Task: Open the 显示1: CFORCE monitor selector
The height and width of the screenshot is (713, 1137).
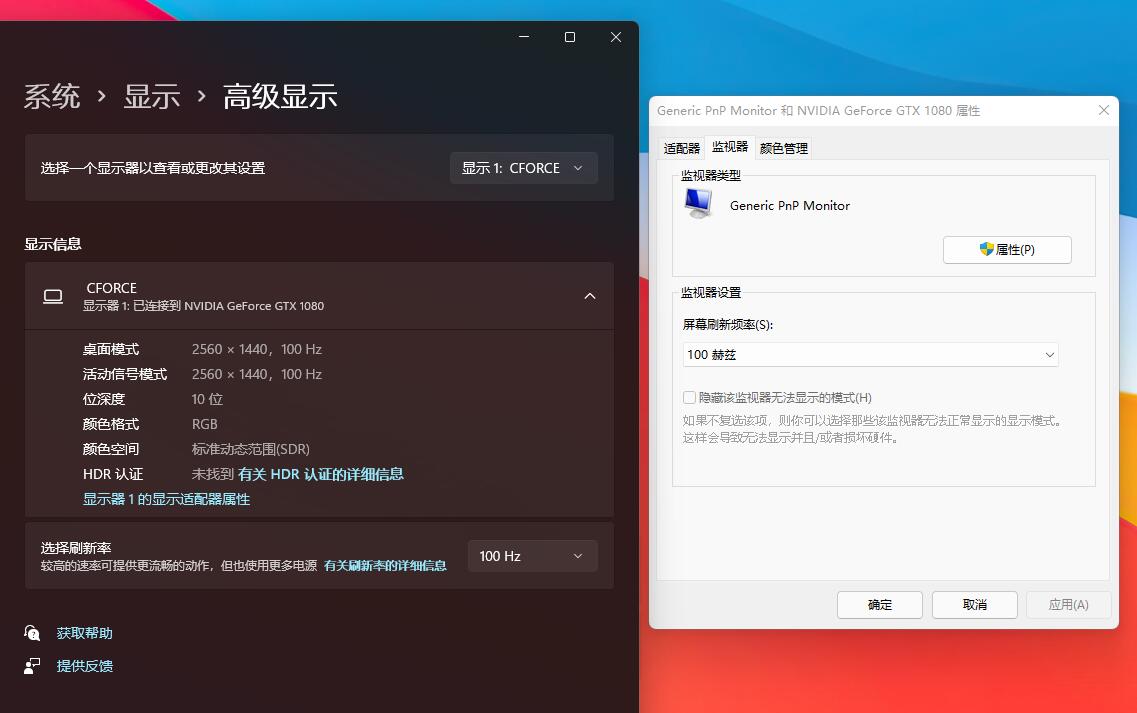Action: tap(523, 168)
